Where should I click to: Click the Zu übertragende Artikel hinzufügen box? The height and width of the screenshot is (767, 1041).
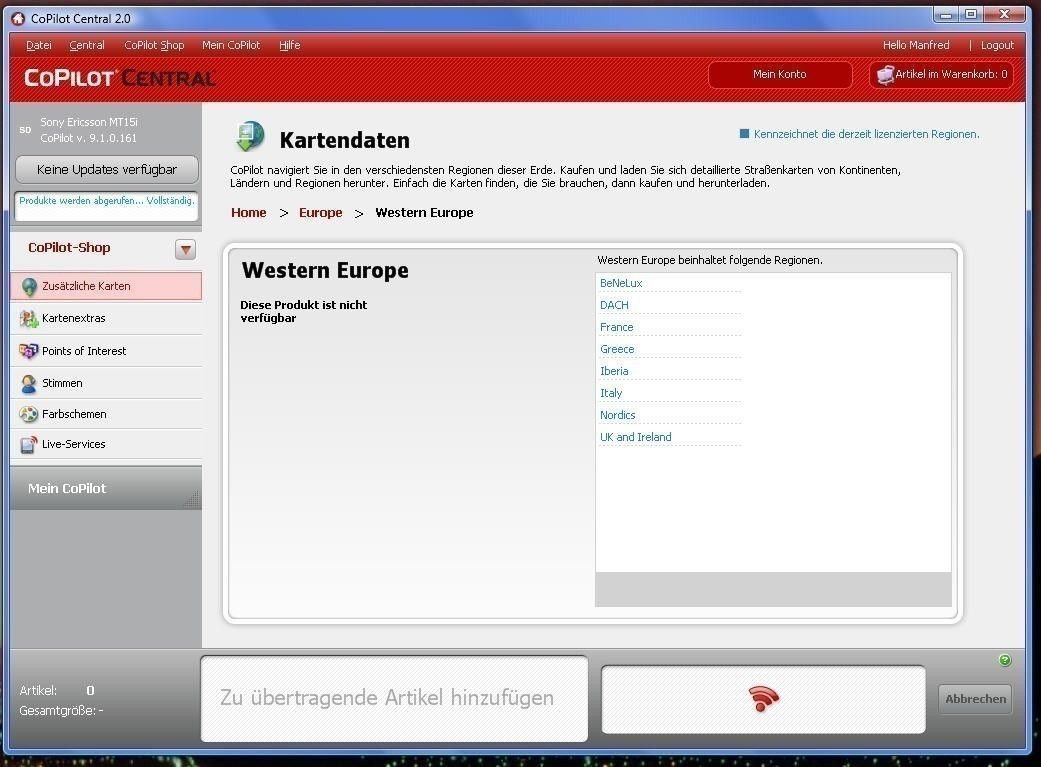click(x=394, y=699)
